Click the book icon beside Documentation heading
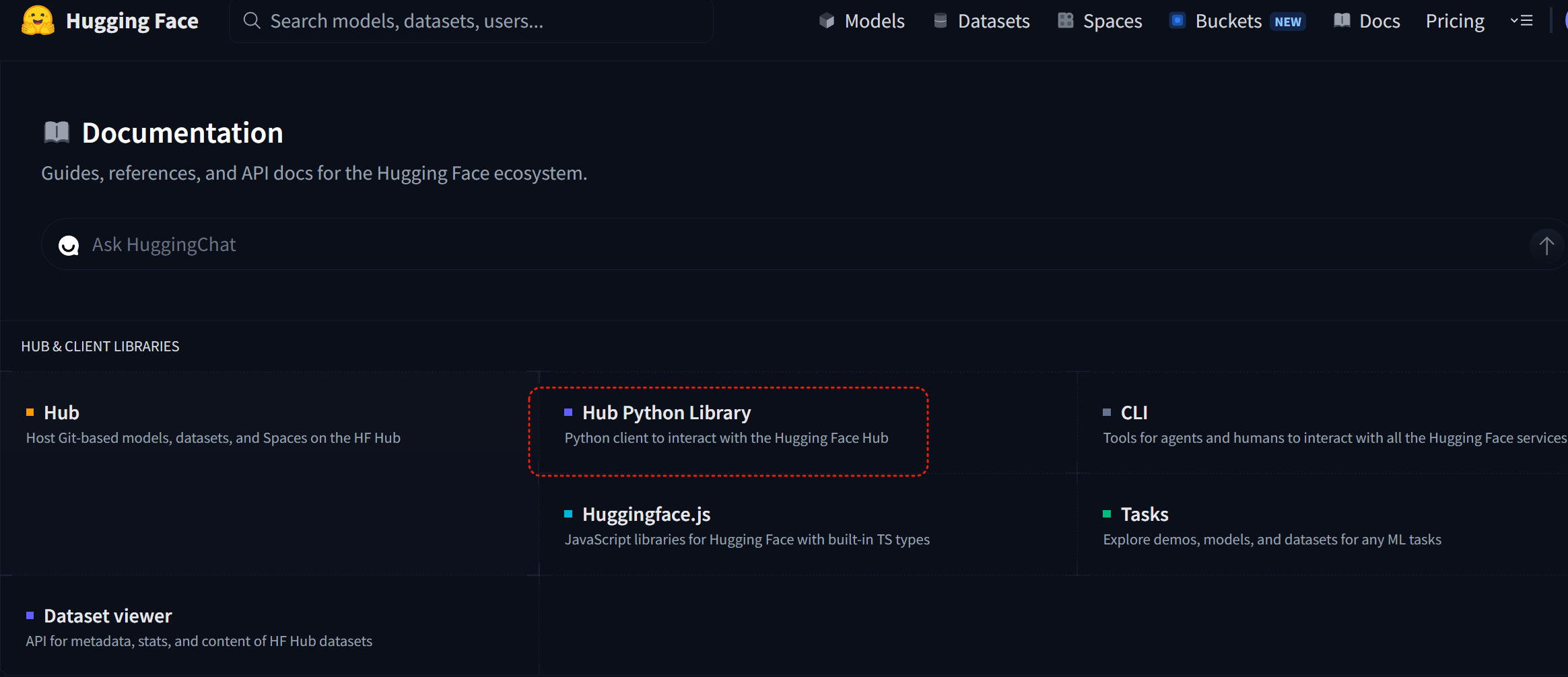Image resolution: width=1568 pixels, height=677 pixels. tap(57, 132)
